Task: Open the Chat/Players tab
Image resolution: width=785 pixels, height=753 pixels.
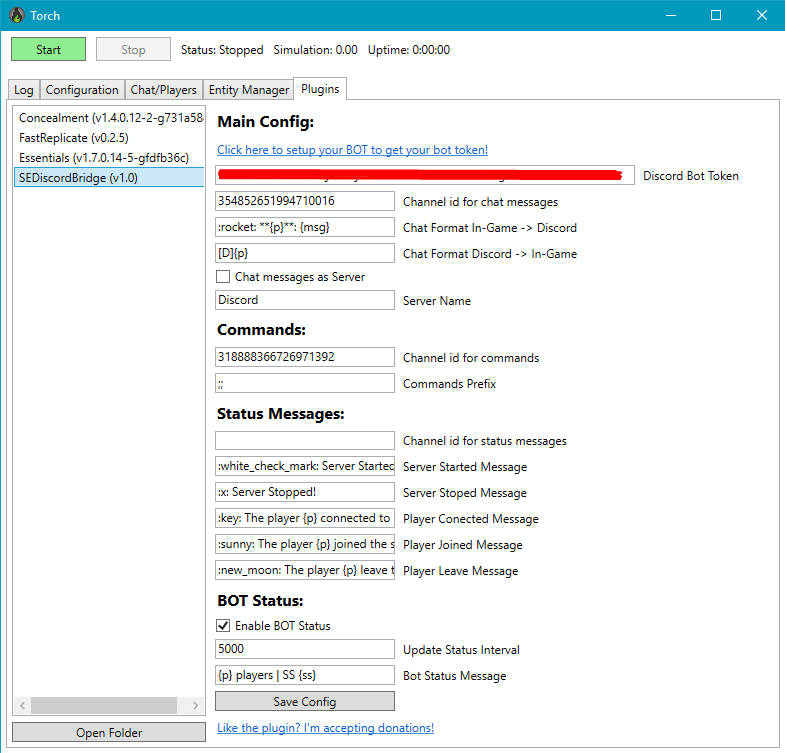Action: (164, 90)
